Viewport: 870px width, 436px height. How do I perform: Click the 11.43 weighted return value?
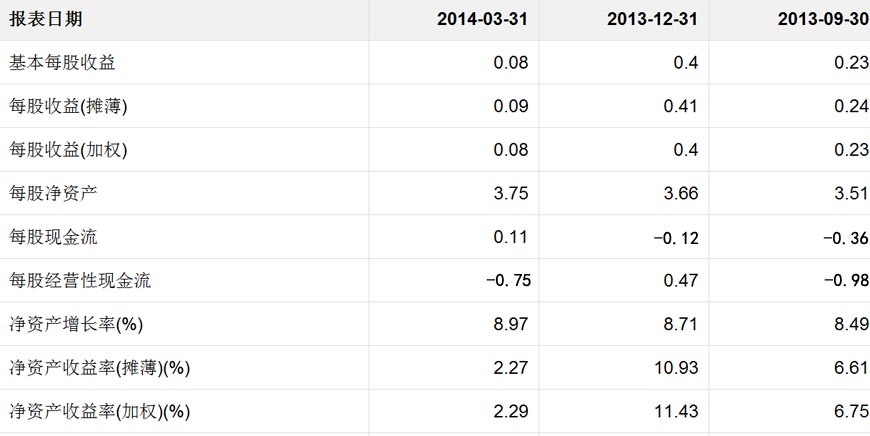coord(676,411)
